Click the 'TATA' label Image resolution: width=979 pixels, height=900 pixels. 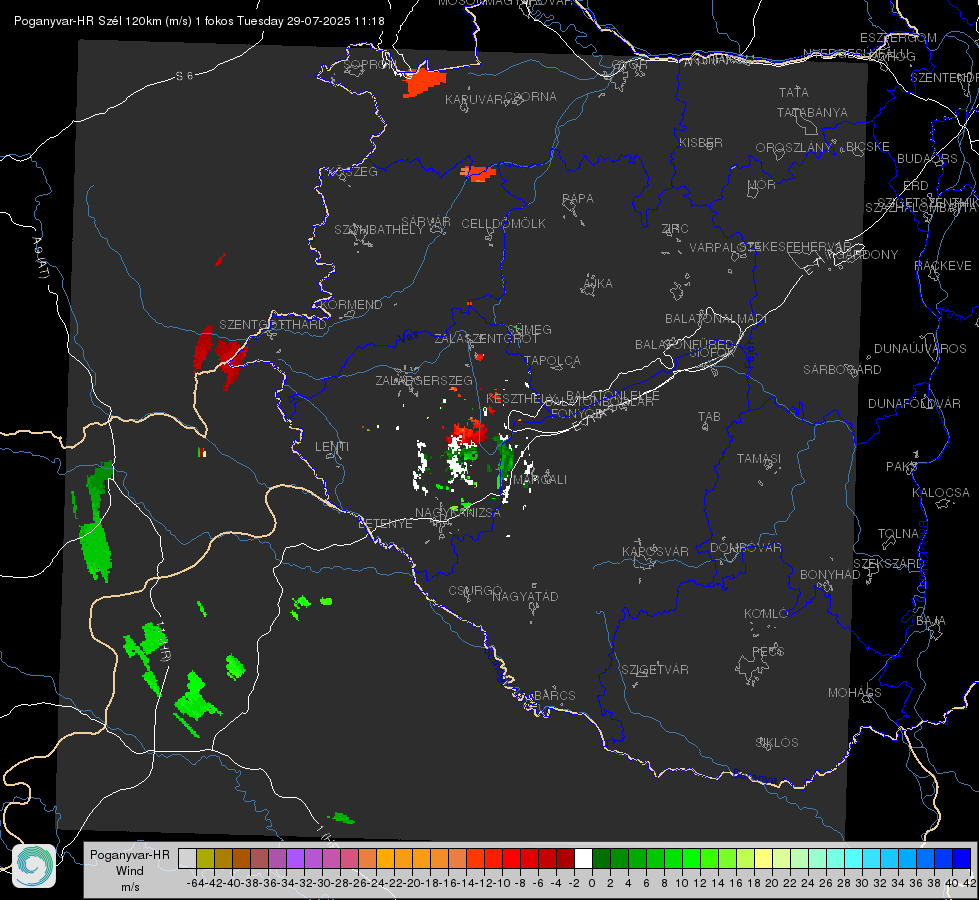click(x=794, y=92)
